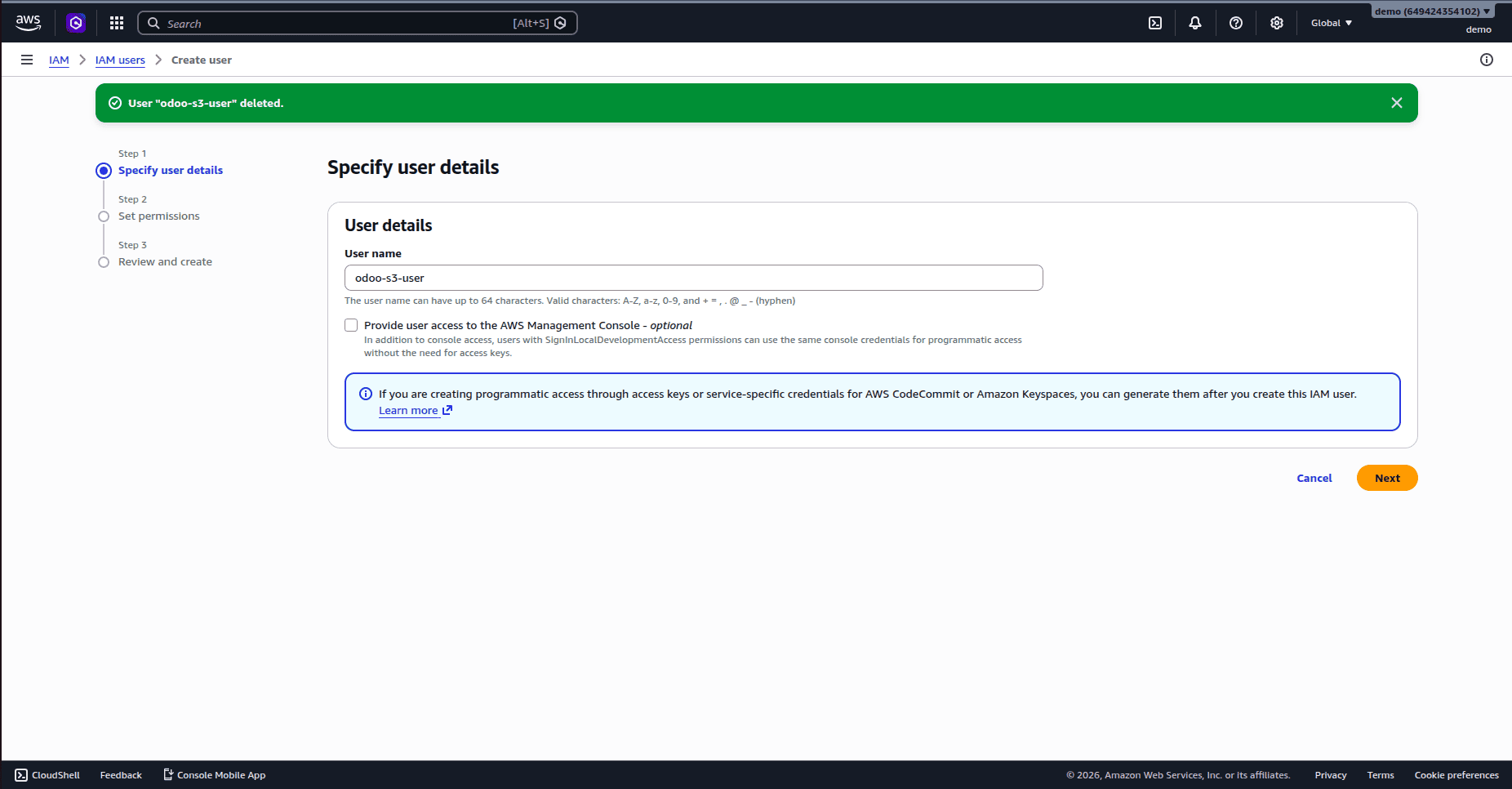
Task: Click the Console Mobile App icon
Action: (x=168, y=774)
